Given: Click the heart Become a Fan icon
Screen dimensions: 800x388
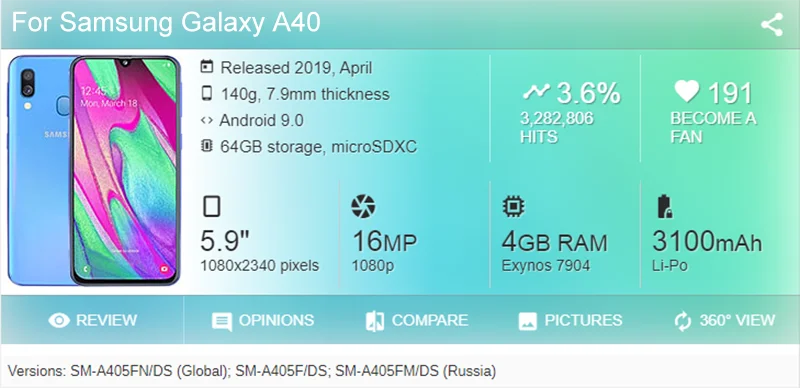Looking at the screenshot, I should coord(686,92).
